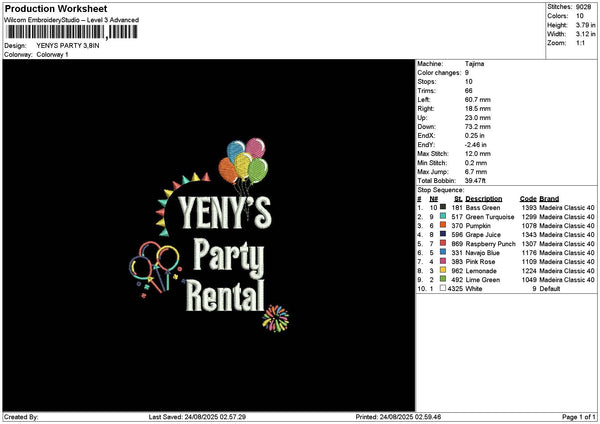Click the Bass Green description text

(483, 207)
